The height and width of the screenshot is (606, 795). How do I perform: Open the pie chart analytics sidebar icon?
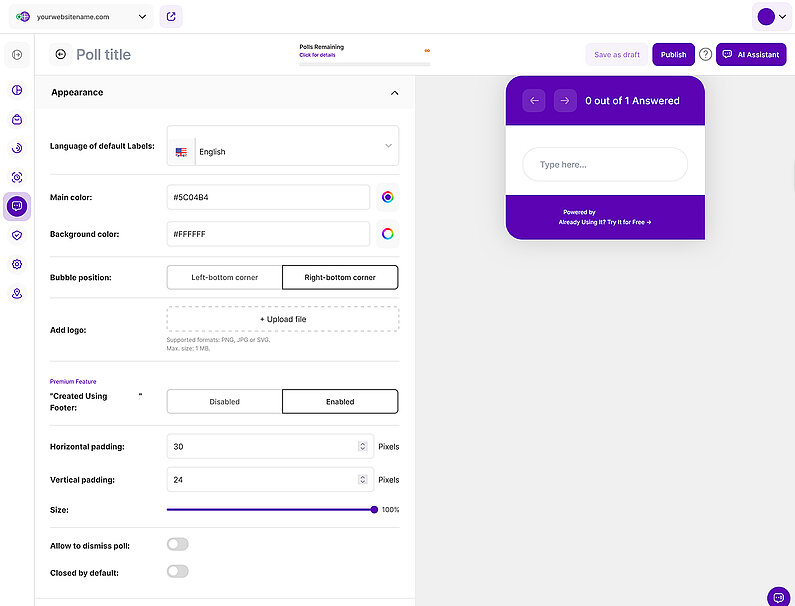(17, 90)
